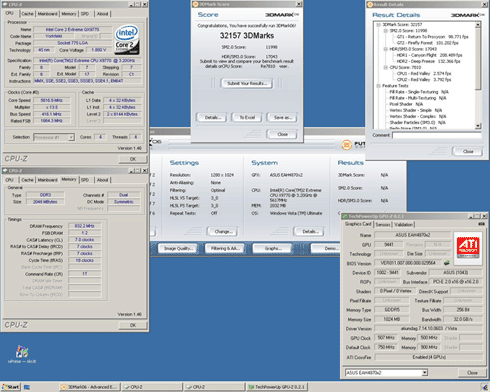The image size is (490, 392).
Task: Select 'GT2 - Firefly Forest' result row
Action: [427, 43]
